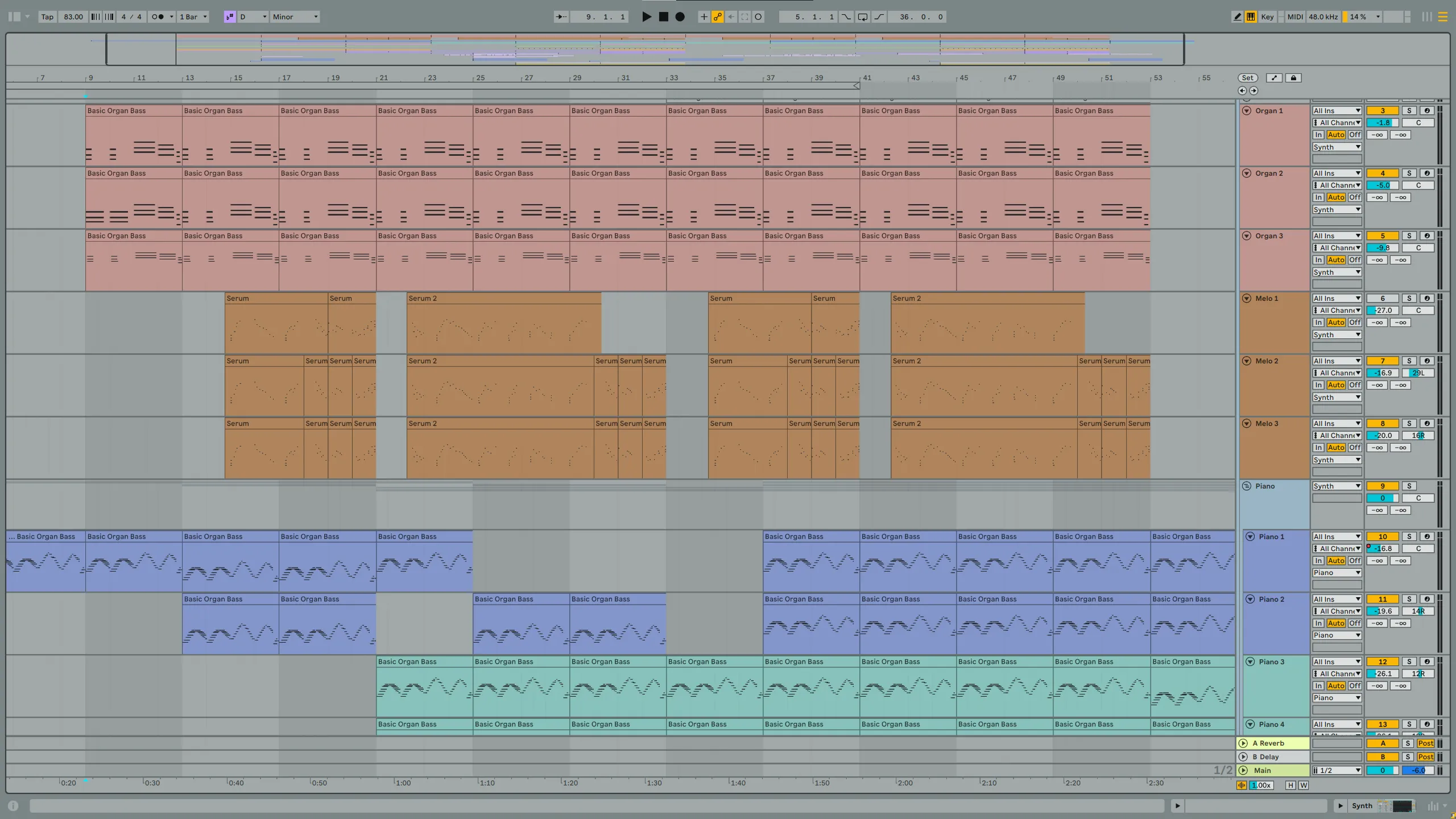Open MIDI Map Mode button
This screenshot has height=819, width=1456.
point(1295,16)
